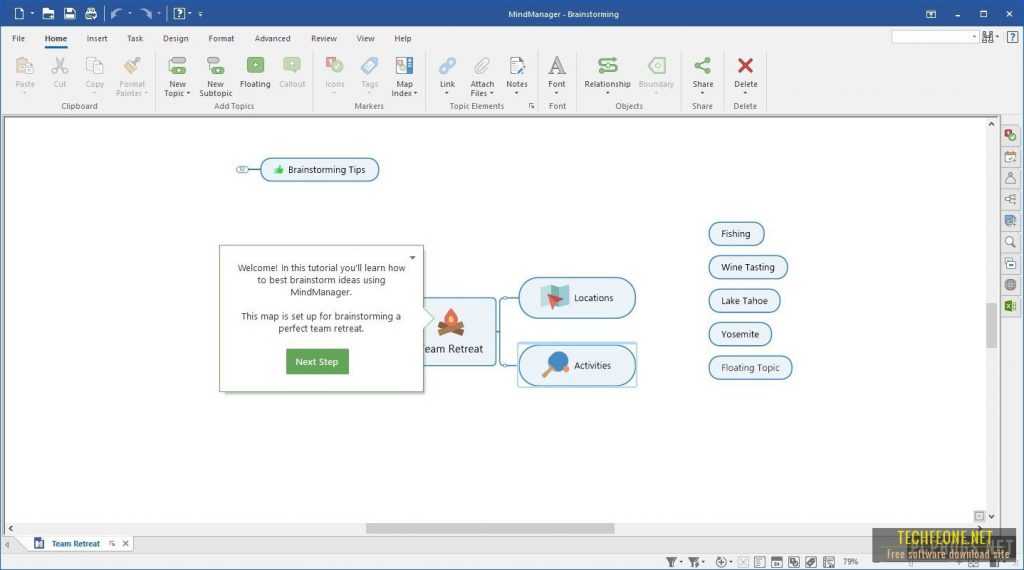The height and width of the screenshot is (570, 1024).
Task: Close the Team Retreat document tab
Action: (x=125, y=543)
